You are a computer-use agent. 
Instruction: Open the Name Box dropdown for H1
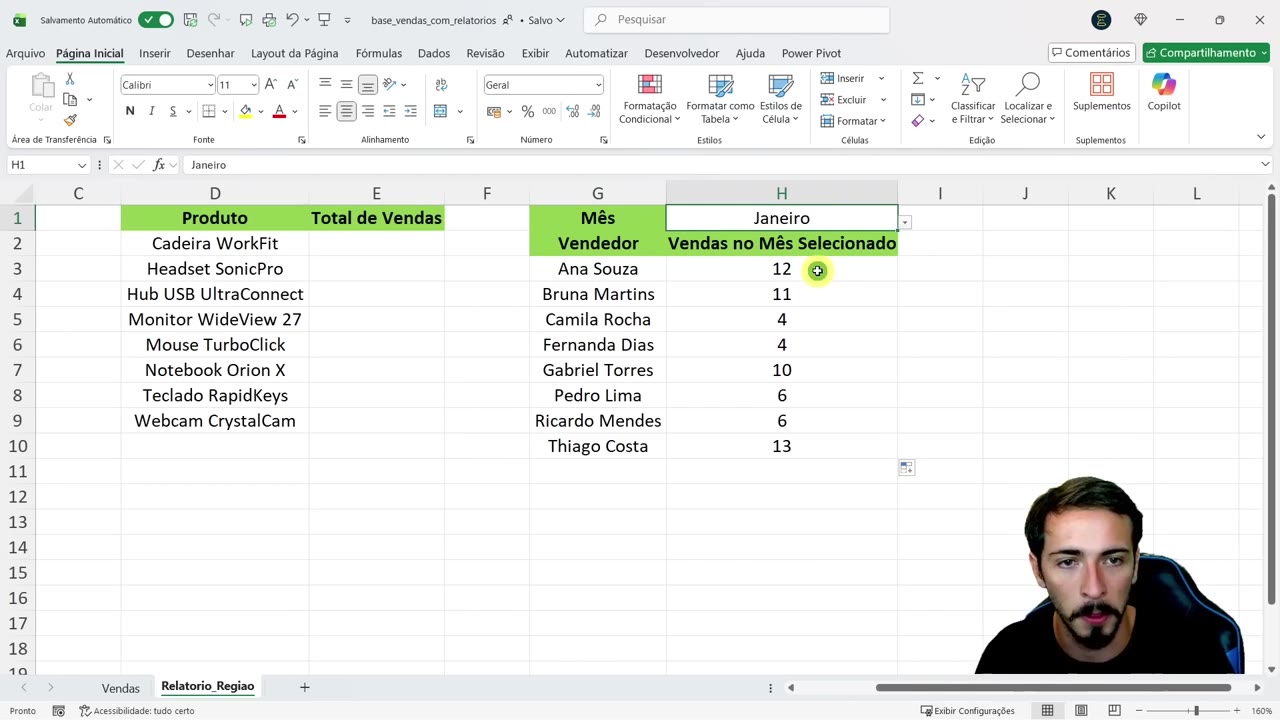pyautogui.click(x=81, y=165)
